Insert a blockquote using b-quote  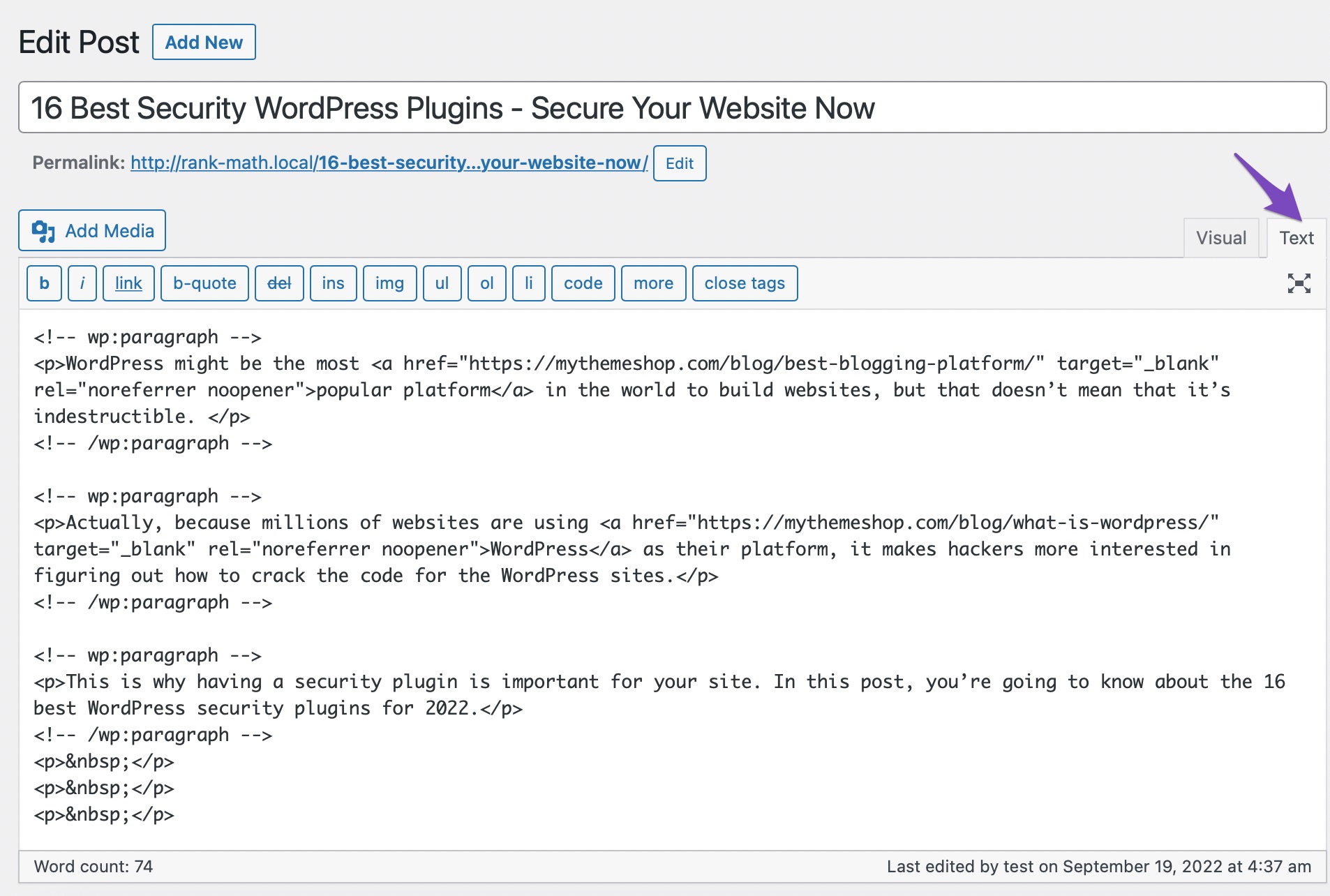[x=204, y=283]
